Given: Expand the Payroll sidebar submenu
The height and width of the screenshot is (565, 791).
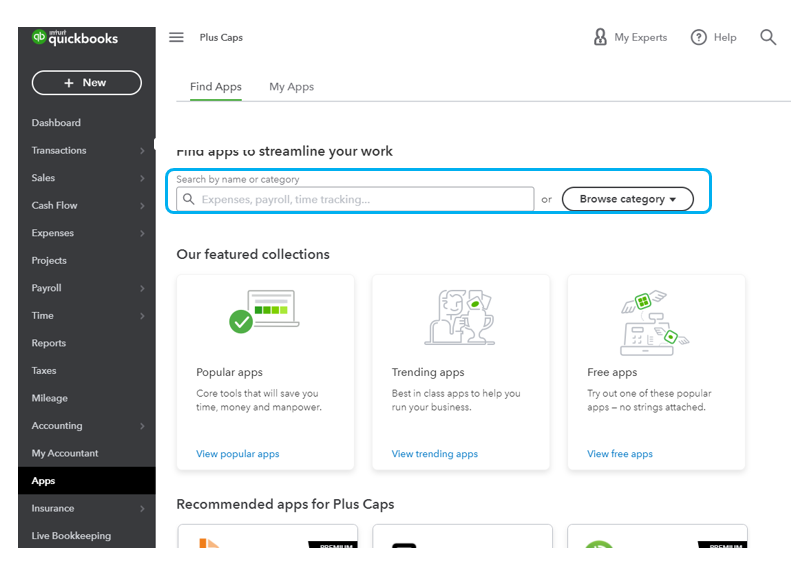Looking at the screenshot, I should coord(142,288).
